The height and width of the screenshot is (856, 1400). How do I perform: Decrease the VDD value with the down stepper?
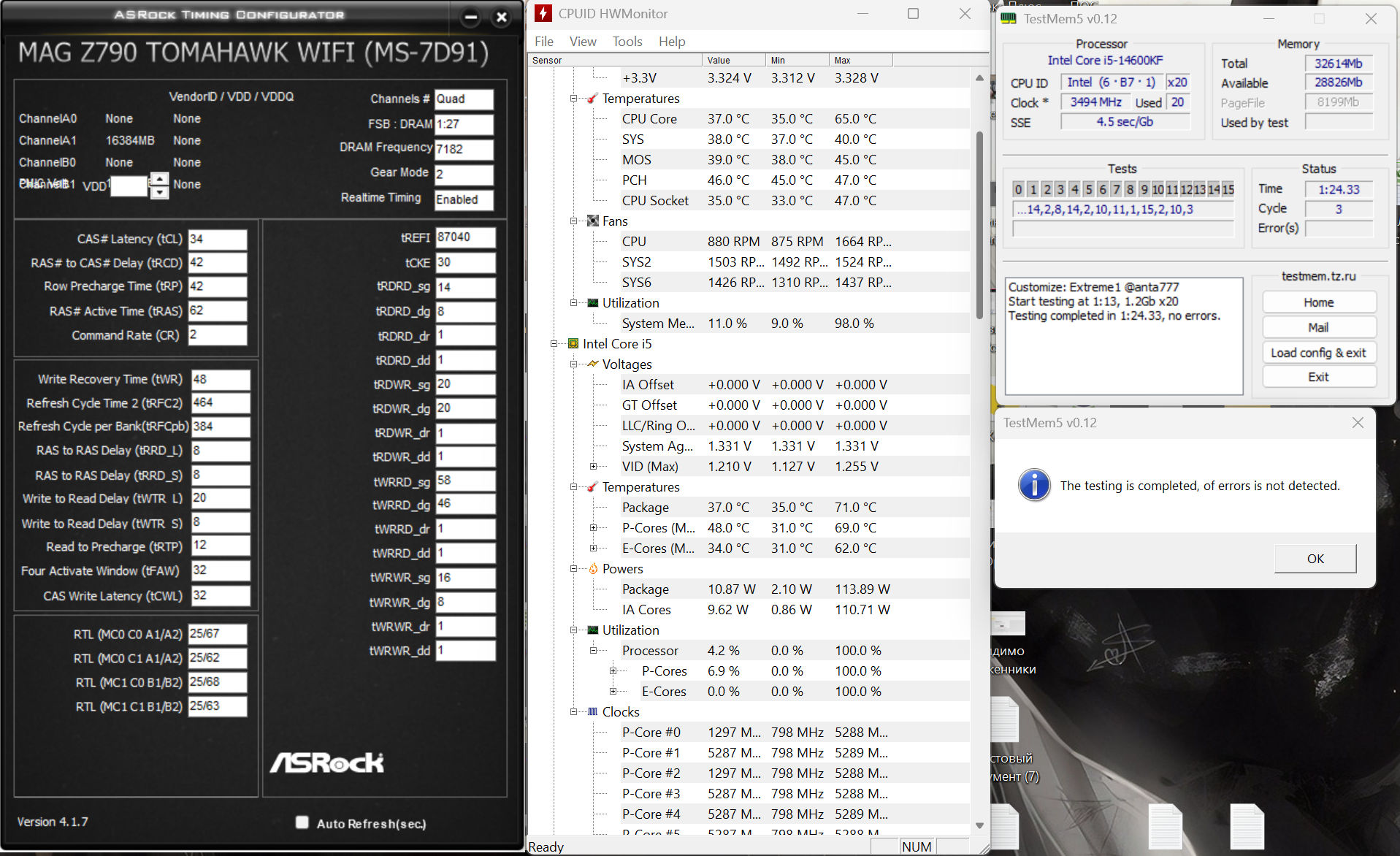(x=159, y=192)
